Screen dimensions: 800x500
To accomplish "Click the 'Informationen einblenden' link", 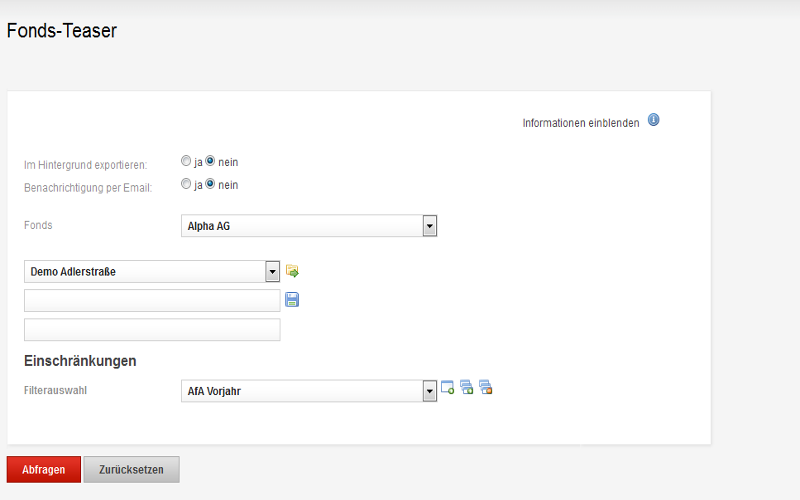I will pyautogui.click(x=581, y=123).
